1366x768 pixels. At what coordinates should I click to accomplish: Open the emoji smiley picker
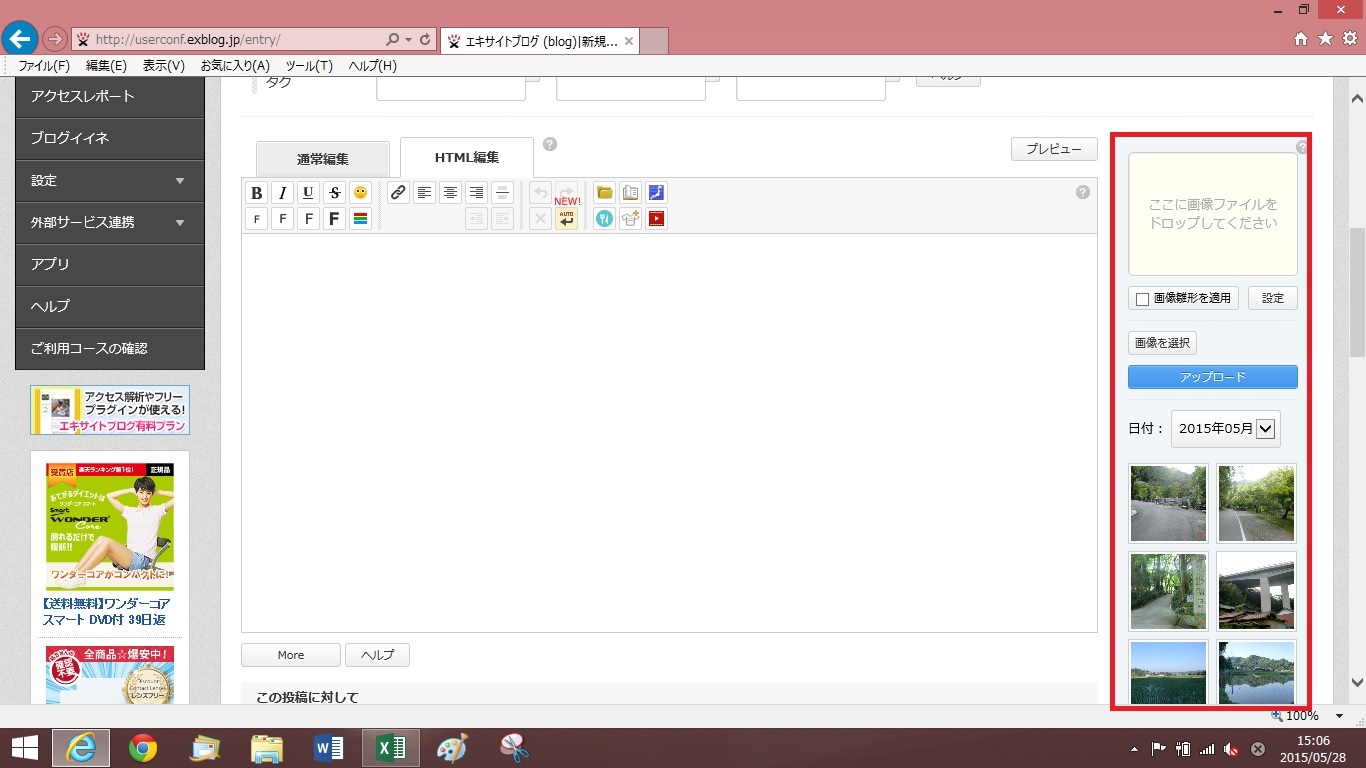[x=361, y=193]
